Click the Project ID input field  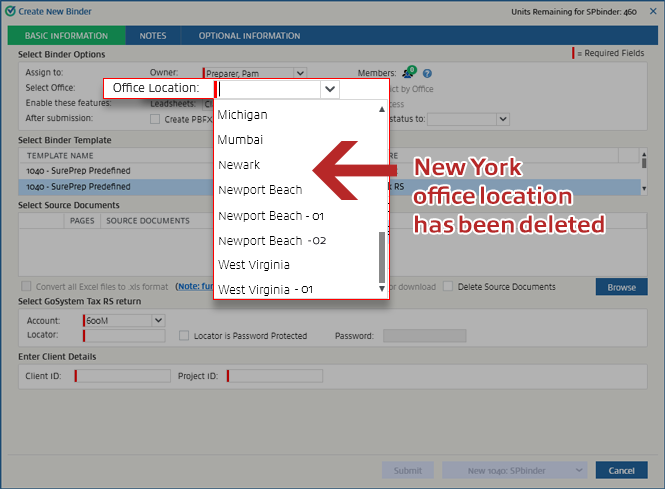[x=275, y=376]
